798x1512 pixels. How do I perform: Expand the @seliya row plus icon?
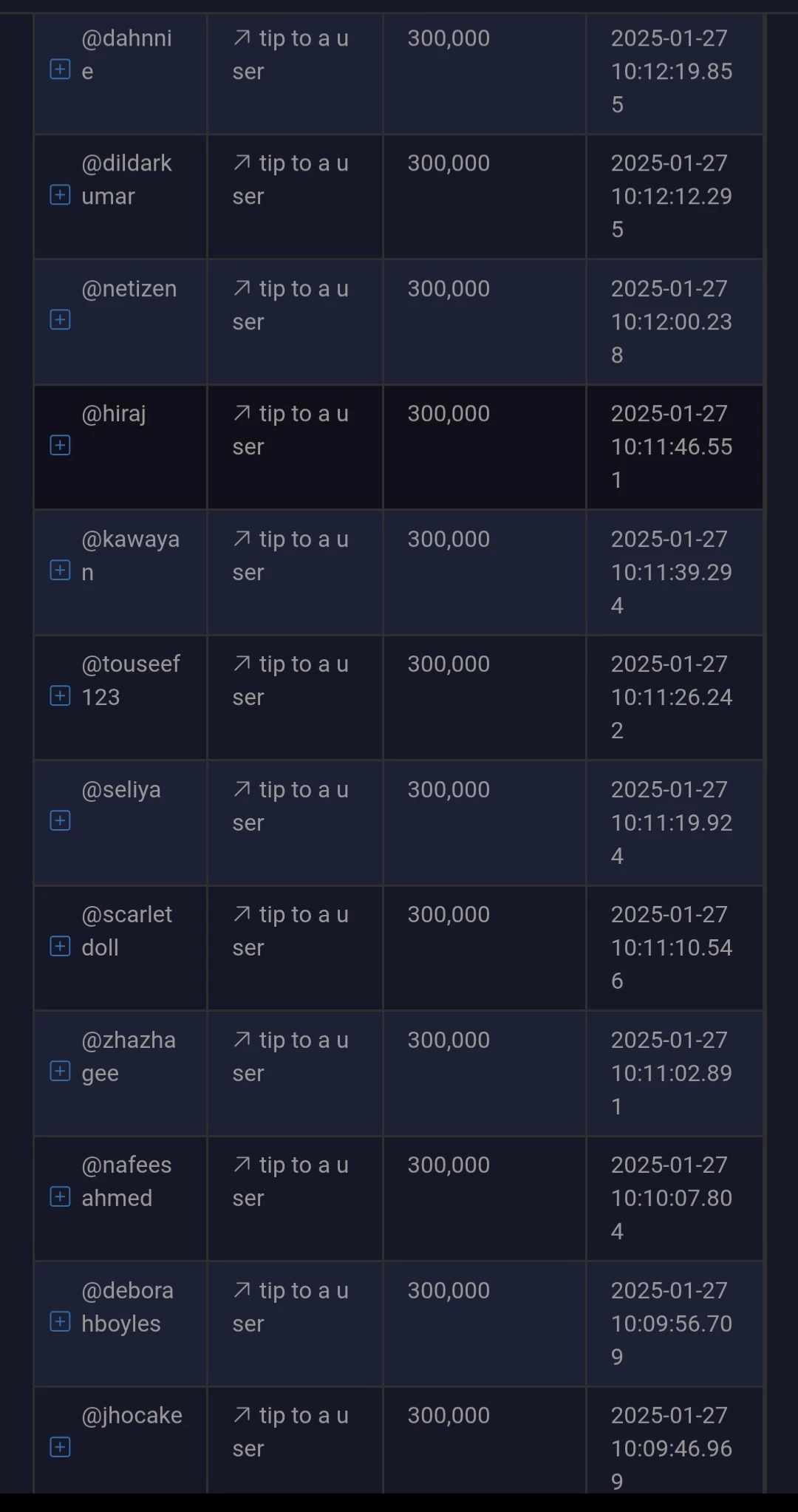click(x=60, y=821)
